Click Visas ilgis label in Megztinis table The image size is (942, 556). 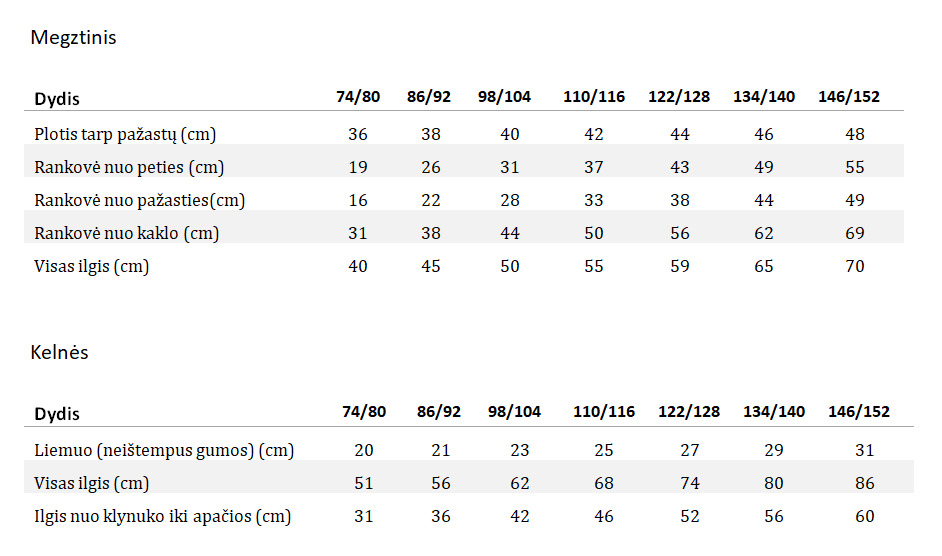[x=91, y=266]
